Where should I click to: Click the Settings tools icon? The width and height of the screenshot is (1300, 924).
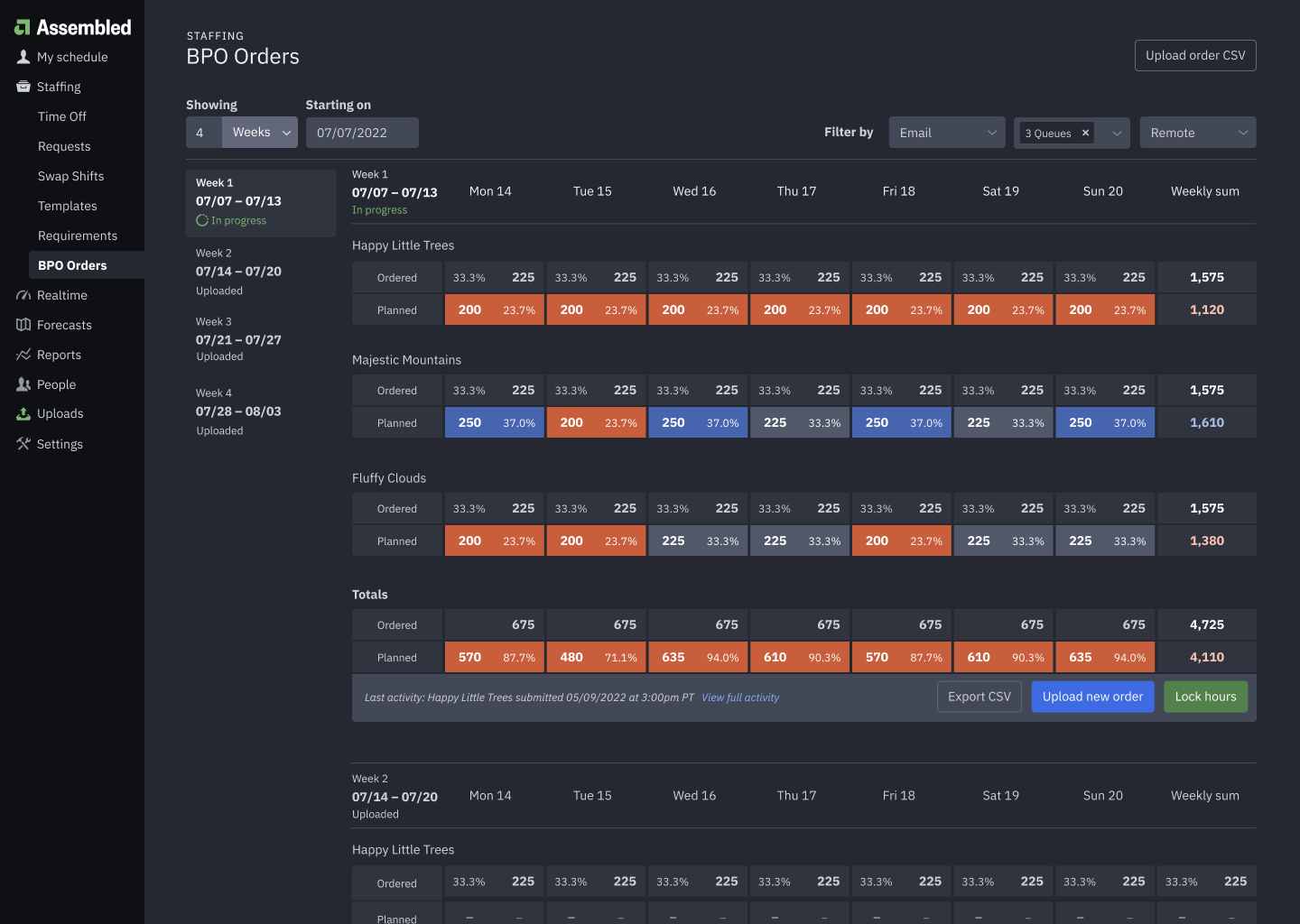point(23,444)
